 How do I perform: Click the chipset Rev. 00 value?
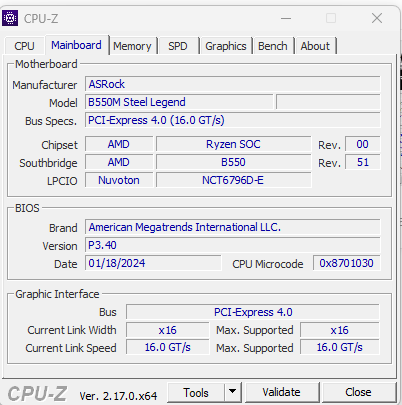363,144
